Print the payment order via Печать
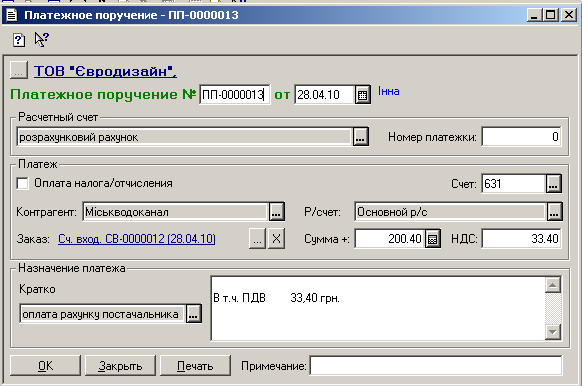The image size is (582, 386). pyautogui.click(x=195, y=366)
